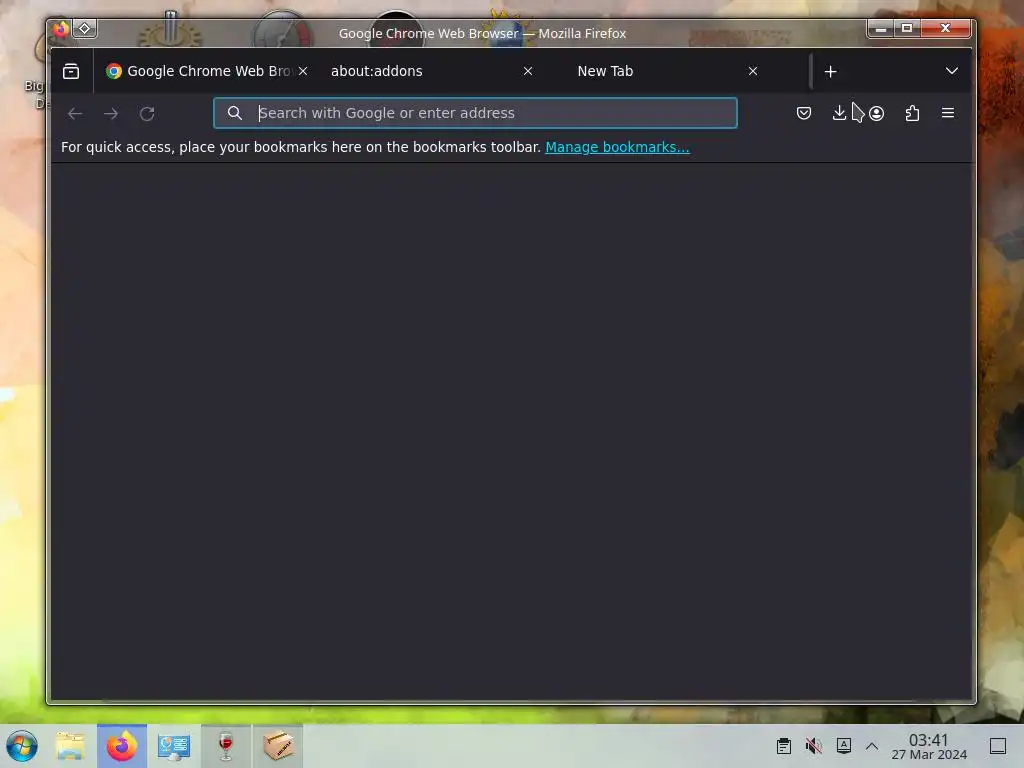Close the Google Chrome Web Browser tab
Viewport: 1024px width, 768px height.
303,71
